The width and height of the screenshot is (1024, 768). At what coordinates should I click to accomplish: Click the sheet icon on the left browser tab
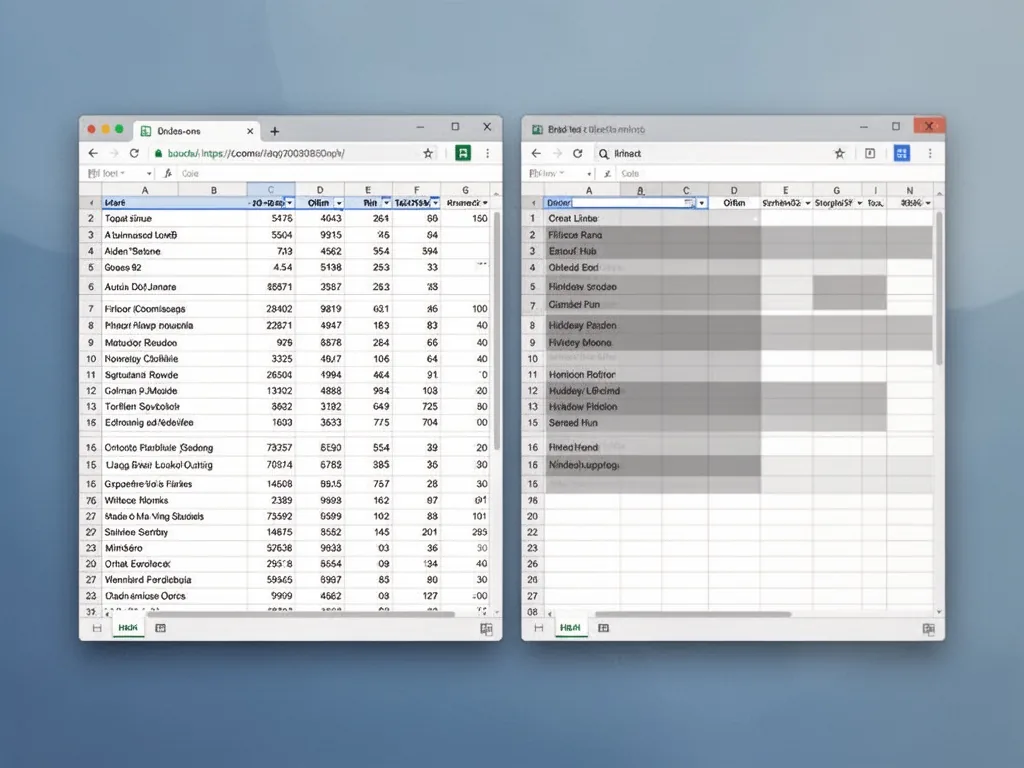tap(146, 131)
